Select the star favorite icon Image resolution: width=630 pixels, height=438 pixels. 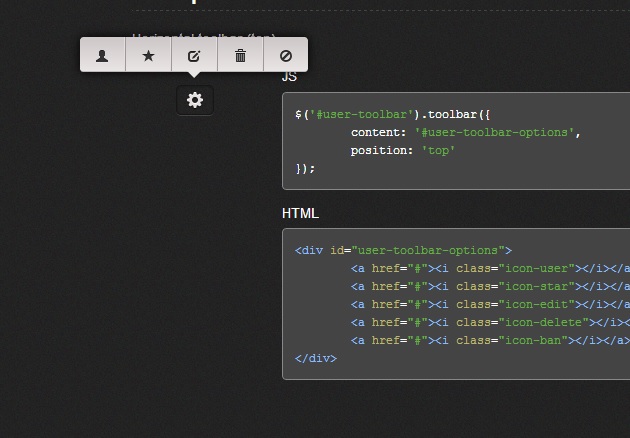tap(149, 56)
